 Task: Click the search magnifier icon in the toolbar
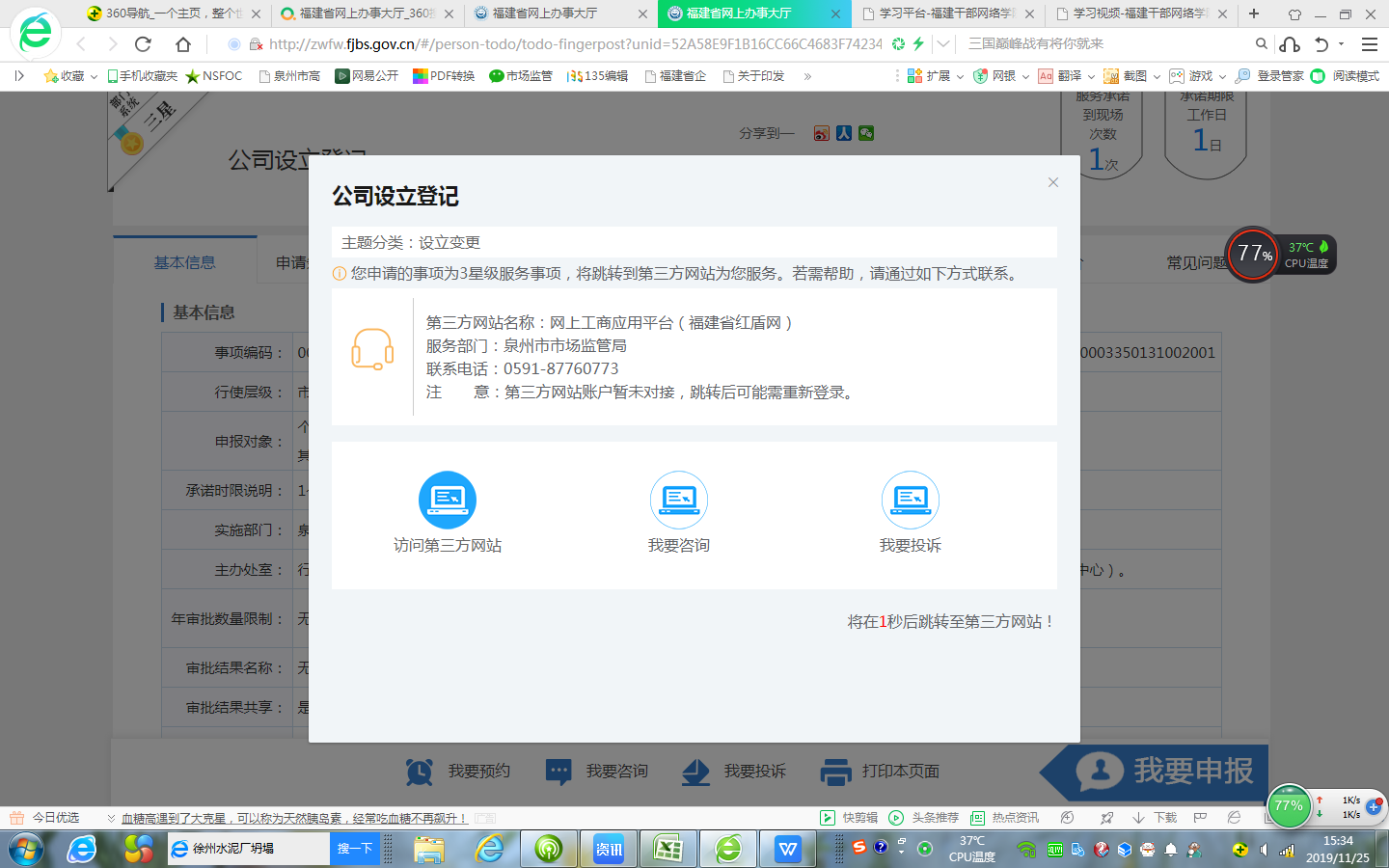click(1261, 44)
